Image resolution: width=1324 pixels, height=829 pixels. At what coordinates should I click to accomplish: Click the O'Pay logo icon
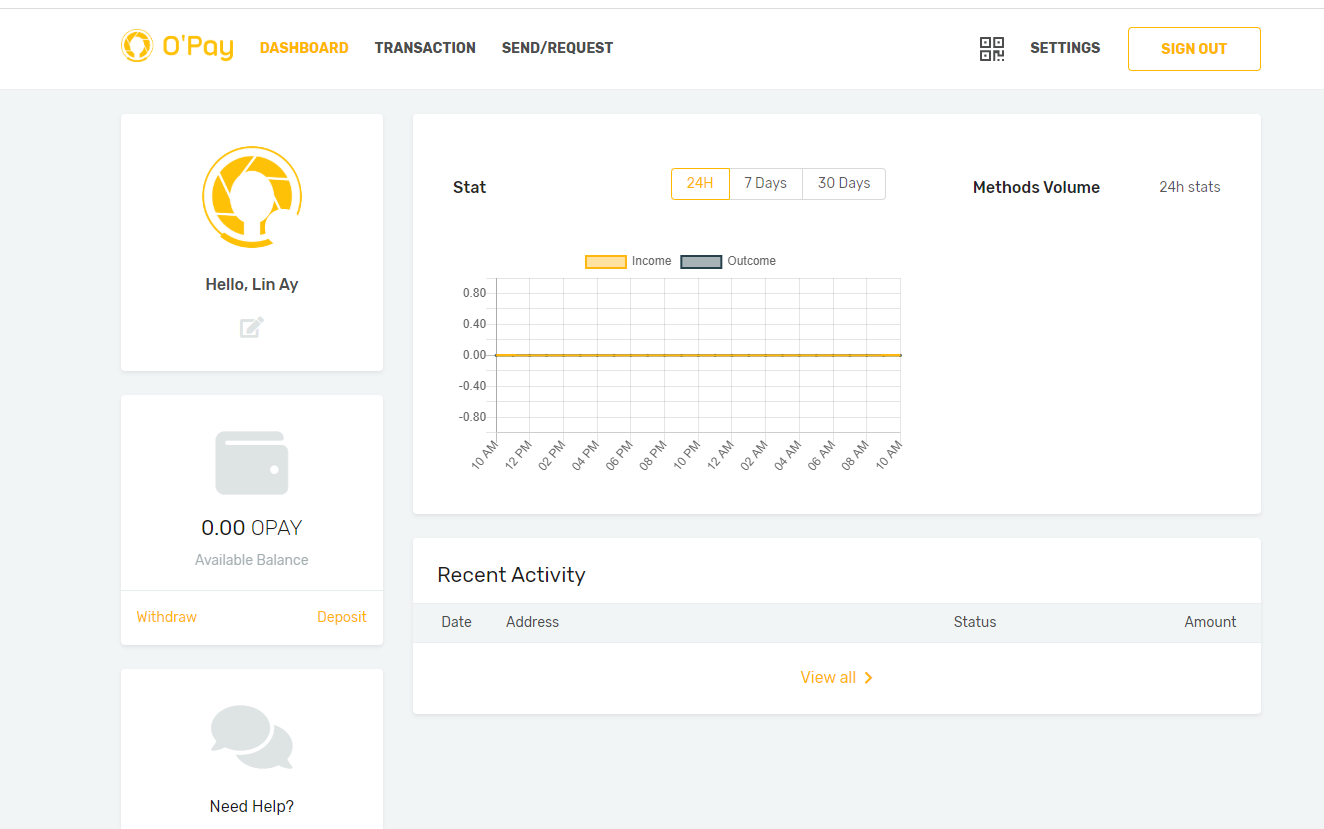(137, 46)
